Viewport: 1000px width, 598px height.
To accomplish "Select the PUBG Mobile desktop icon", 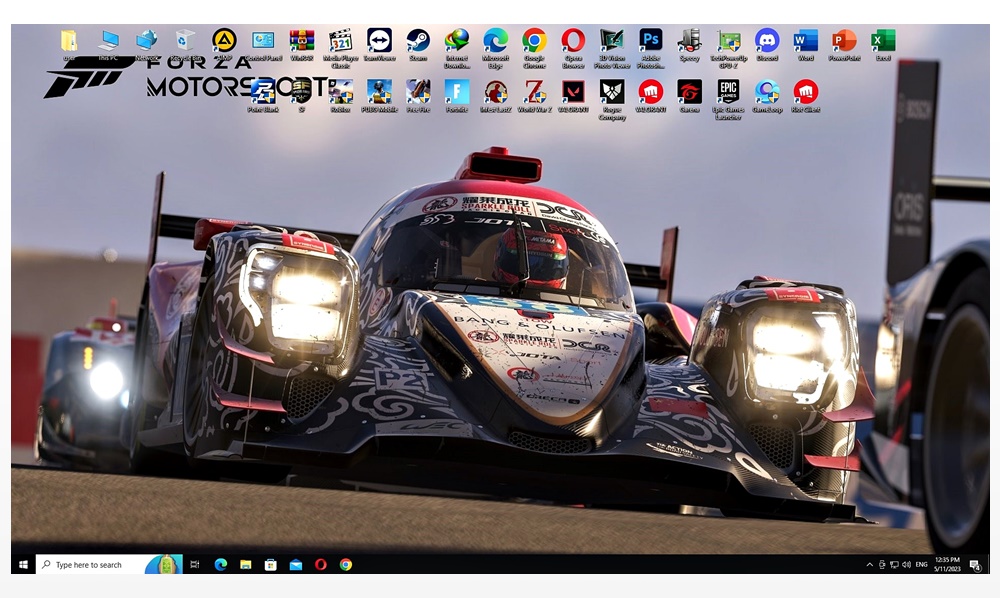I will tap(379, 93).
